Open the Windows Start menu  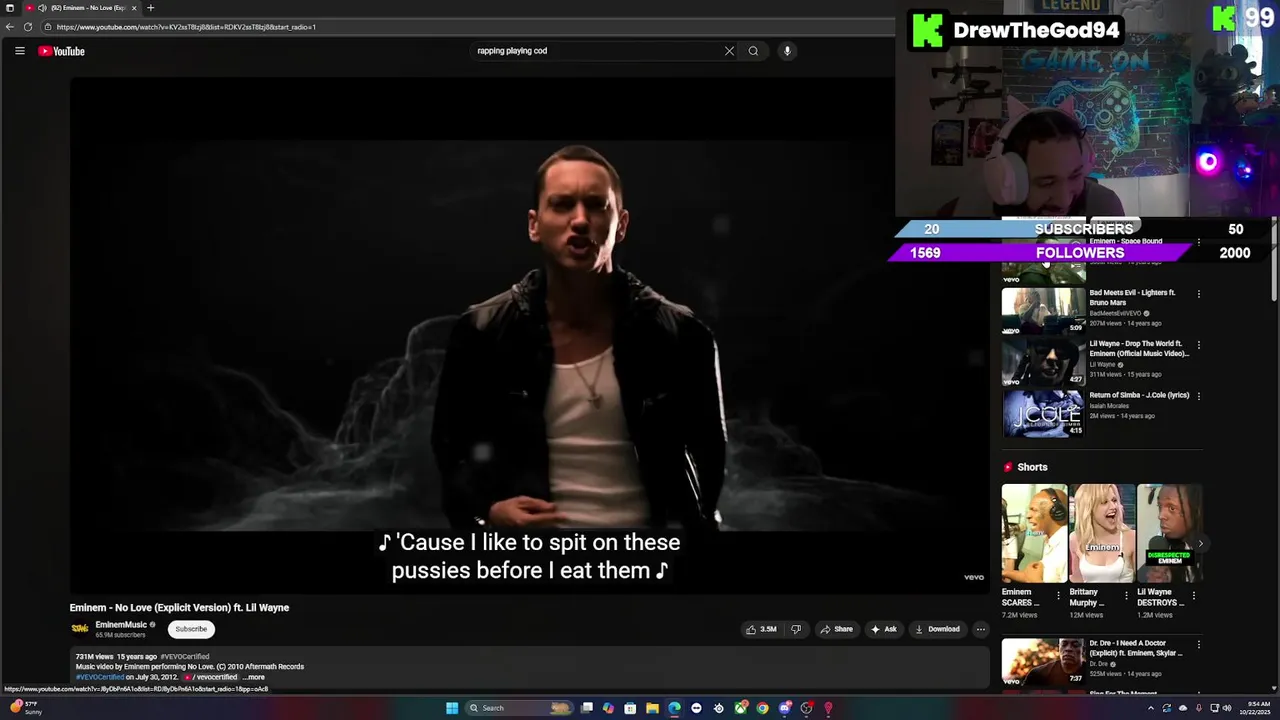click(x=452, y=708)
